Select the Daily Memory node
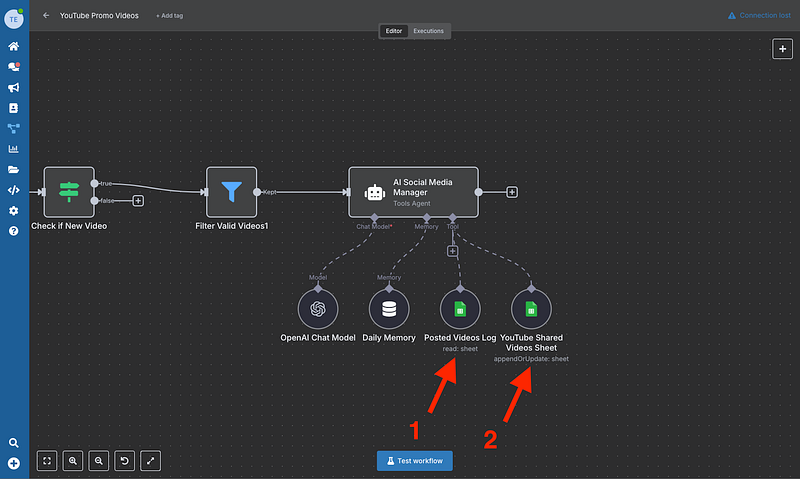Viewport: 800px width, 479px height. coord(389,307)
